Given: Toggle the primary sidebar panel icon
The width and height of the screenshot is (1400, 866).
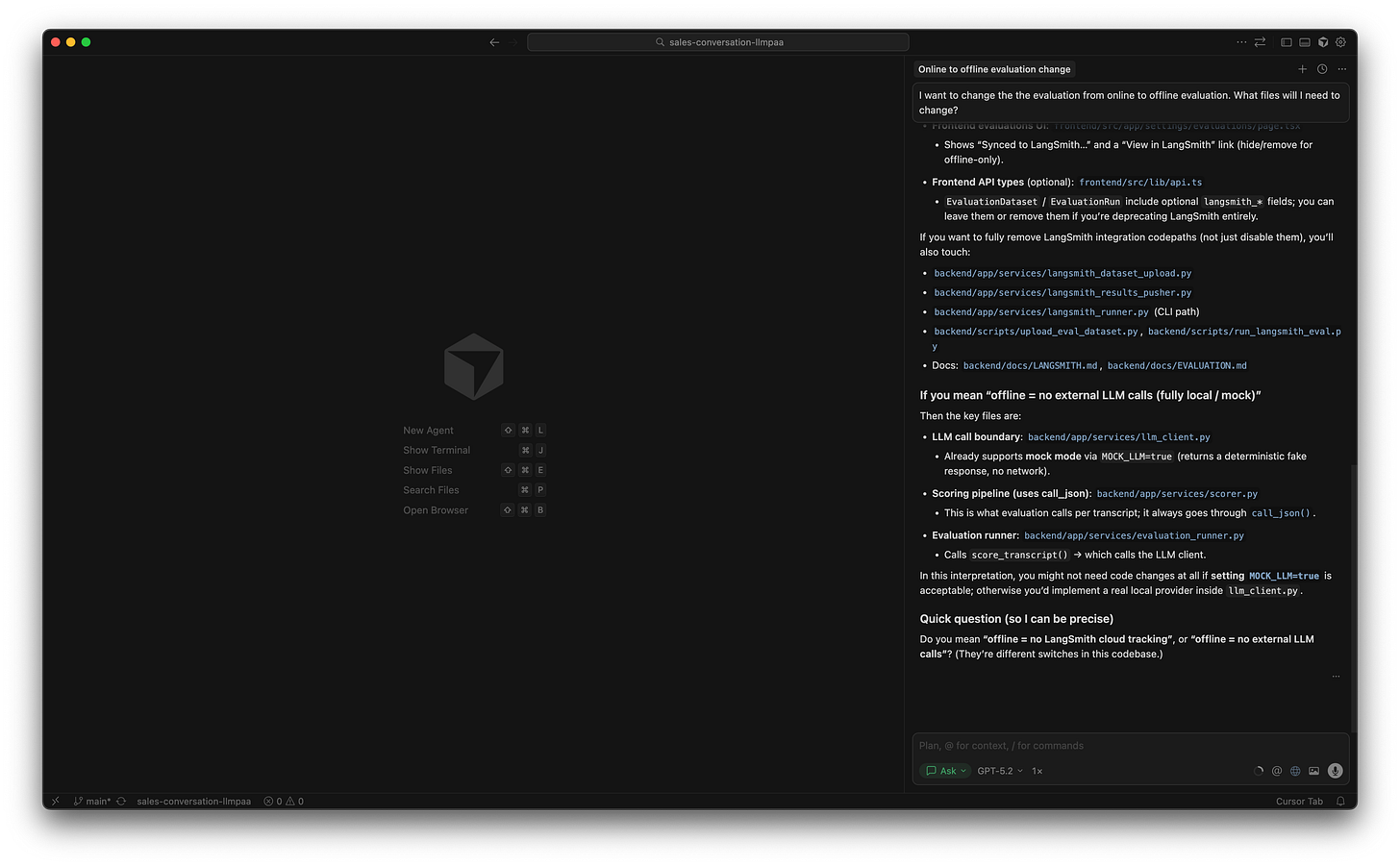Looking at the screenshot, I should (x=1286, y=42).
